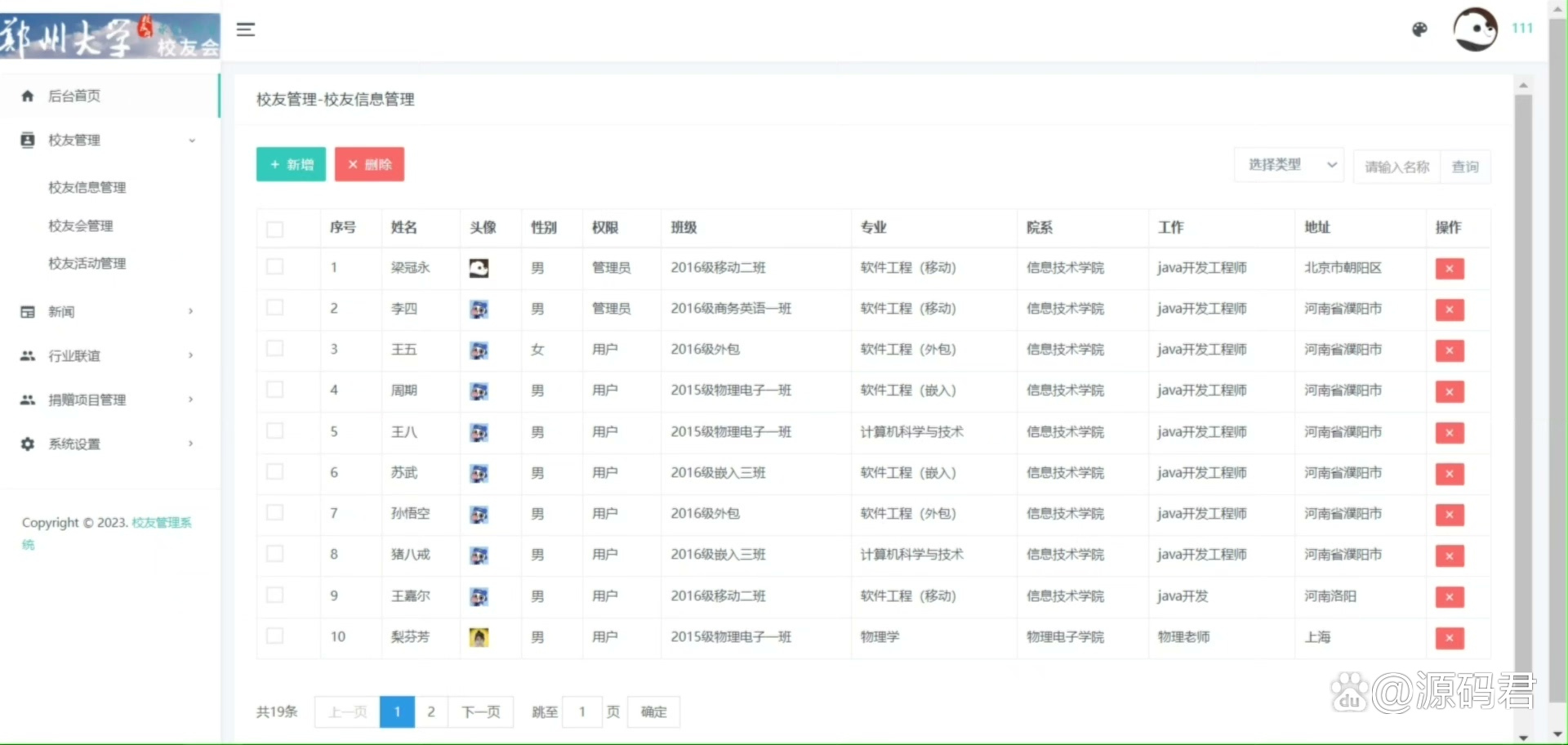Open avatar thumbnail of 梁冠永

point(479,268)
